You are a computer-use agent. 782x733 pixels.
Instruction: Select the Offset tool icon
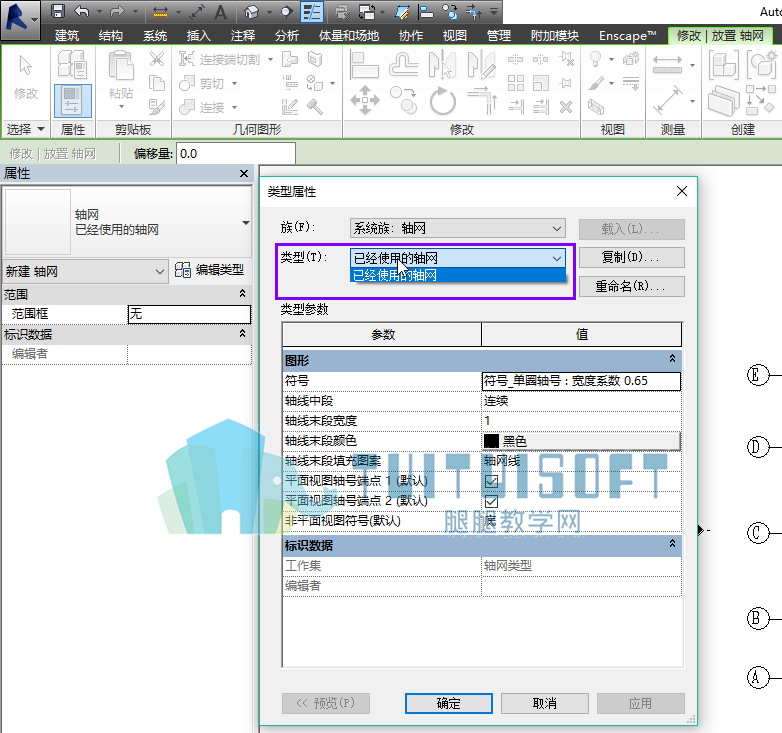[x=403, y=65]
